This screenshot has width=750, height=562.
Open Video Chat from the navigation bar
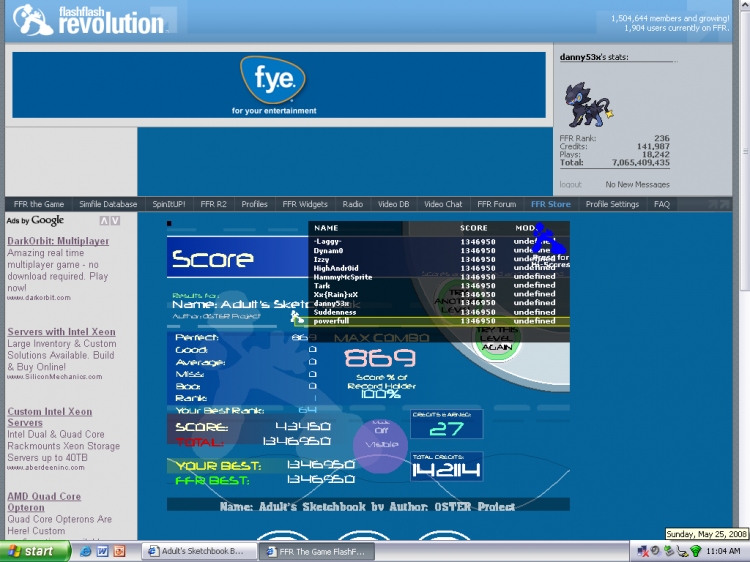[443, 204]
